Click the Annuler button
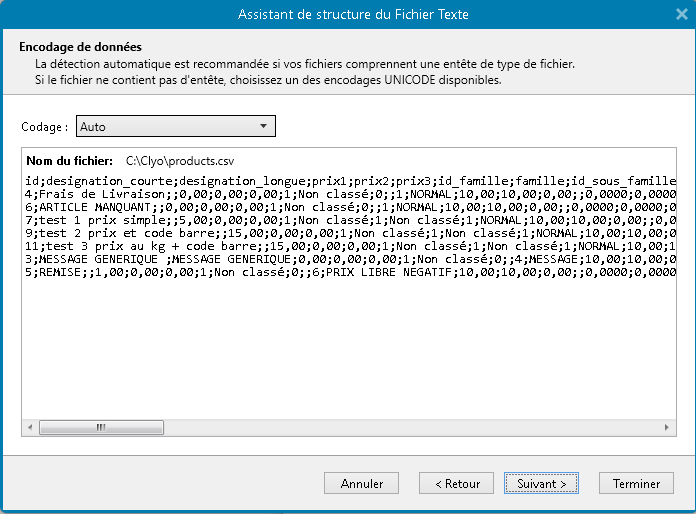This screenshot has height=514, width=696. [x=362, y=483]
